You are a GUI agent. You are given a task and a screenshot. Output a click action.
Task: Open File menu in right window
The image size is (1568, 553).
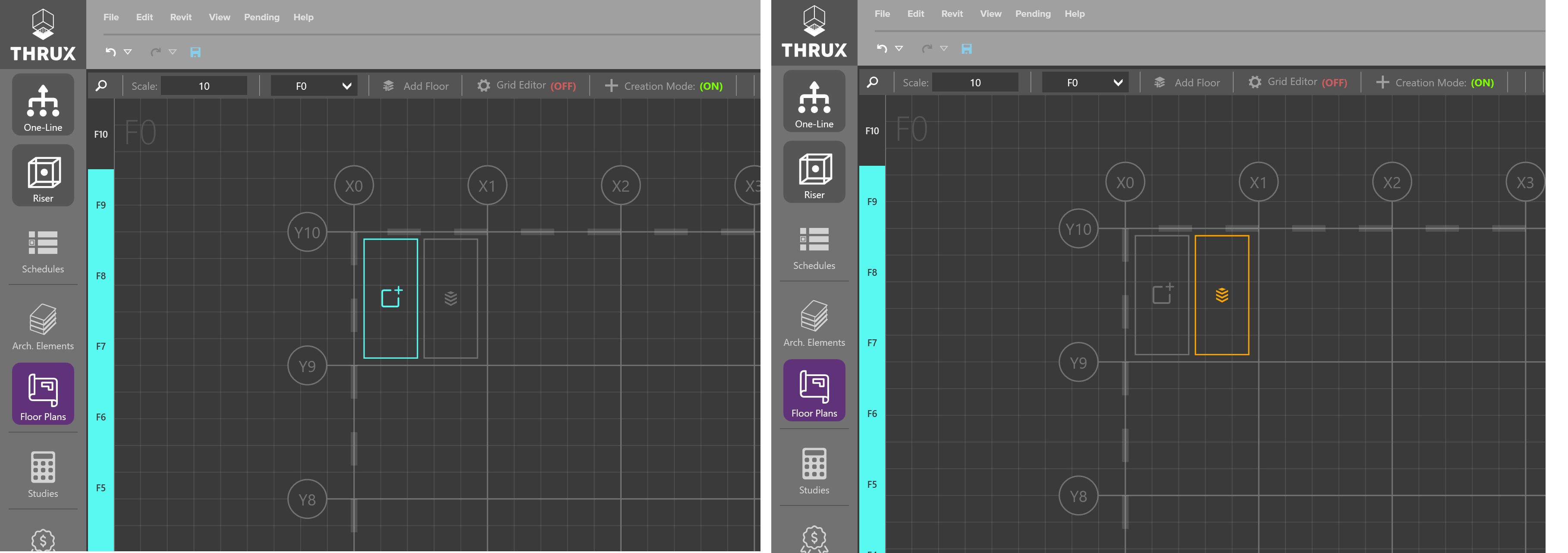click(882, 13)
